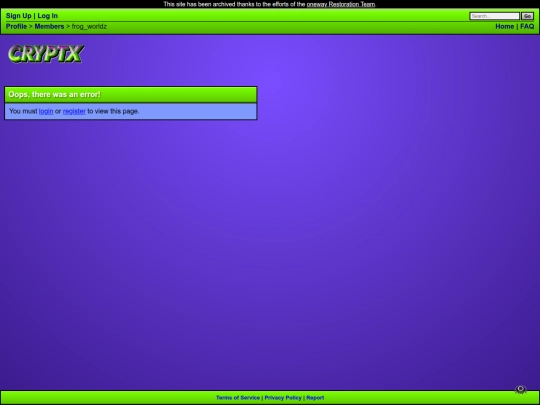Image resolution: width=540 pixels, height=405 pixels.
Task: Open the oneway Restoration Team link
Action: [x=341, y=4]
